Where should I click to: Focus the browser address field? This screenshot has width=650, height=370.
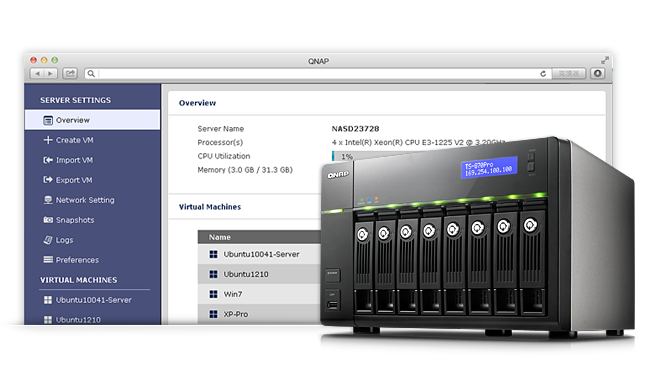pos(317,74)
